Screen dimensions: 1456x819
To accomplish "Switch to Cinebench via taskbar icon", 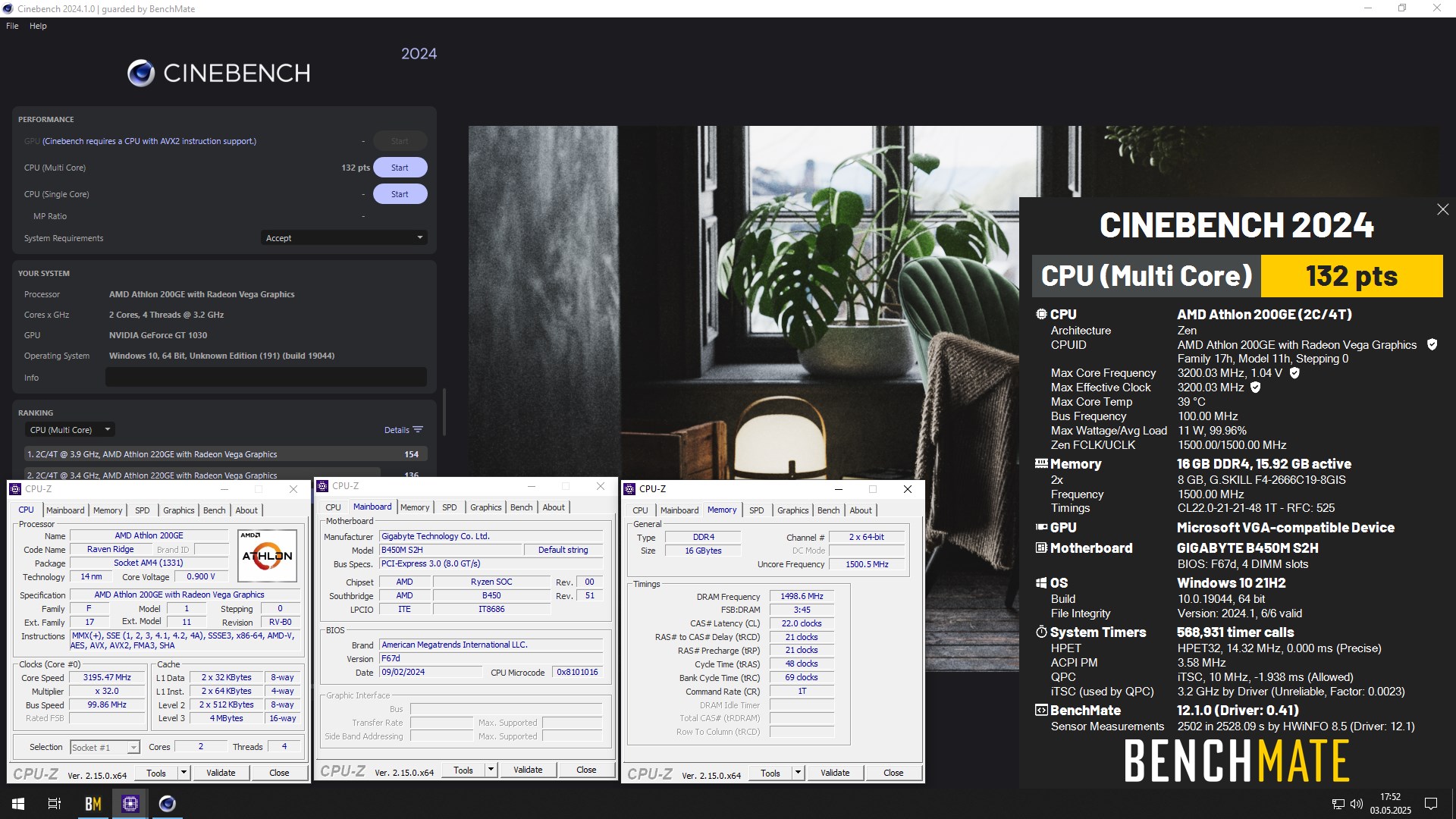I will [x=168, y=804].
